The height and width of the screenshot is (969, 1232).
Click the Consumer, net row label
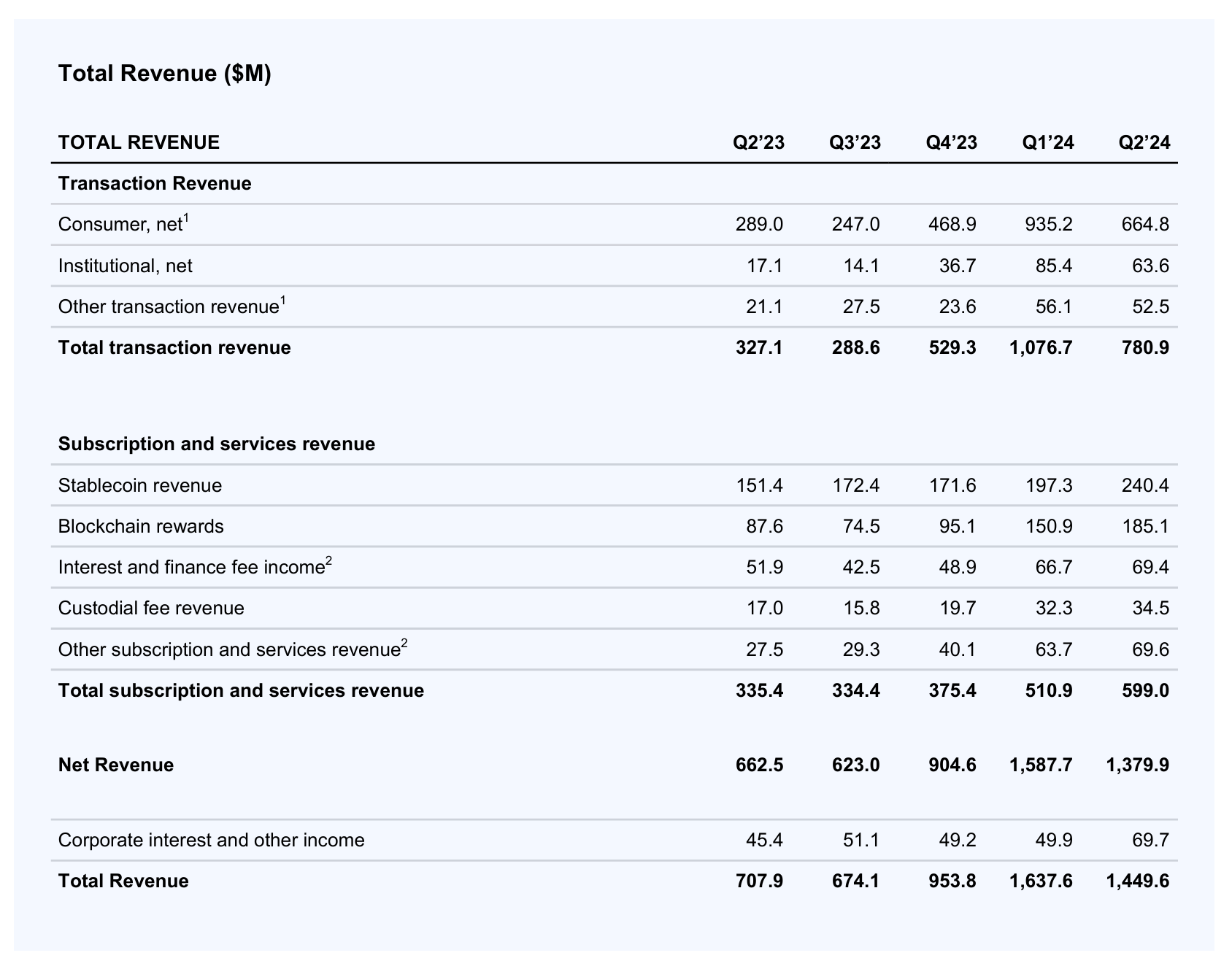pyautogui.click(x=120, y=224)
